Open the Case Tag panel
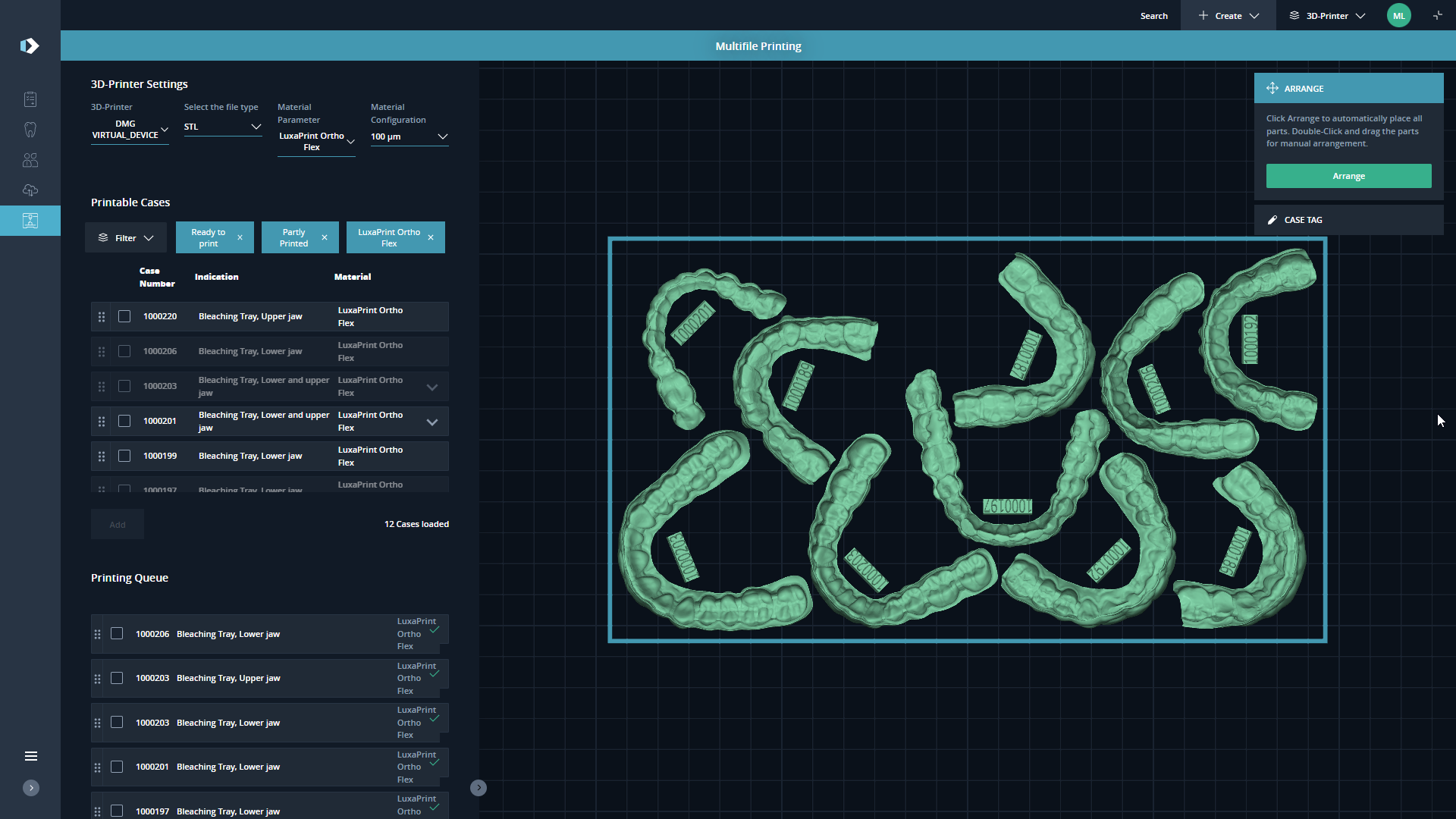This screenshot has width=1456, height=819. pos(1348,220)
